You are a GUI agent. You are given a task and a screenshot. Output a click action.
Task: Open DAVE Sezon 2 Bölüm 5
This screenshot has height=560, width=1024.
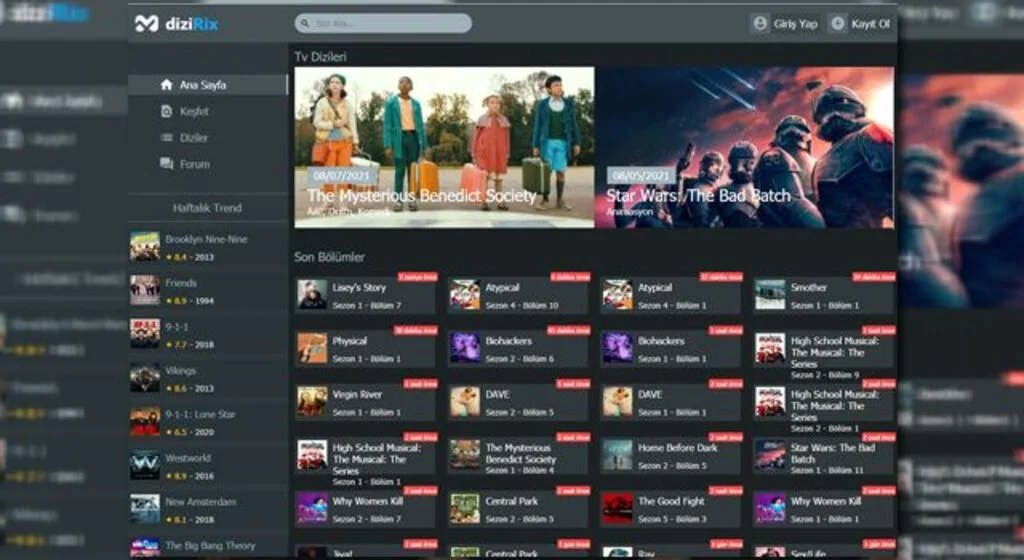519,402
